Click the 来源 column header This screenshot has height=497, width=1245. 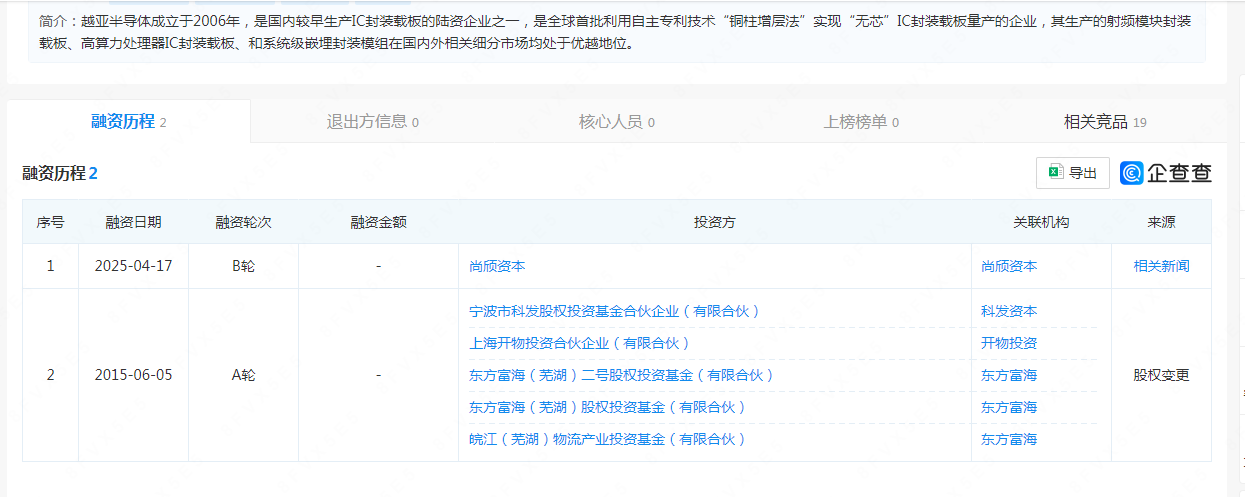tap(1161, 222)
